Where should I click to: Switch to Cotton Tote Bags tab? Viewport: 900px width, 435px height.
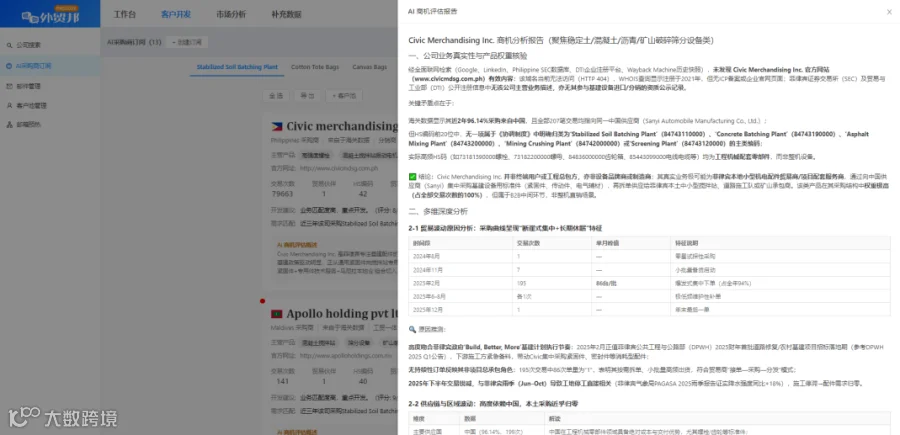[315, 67]
